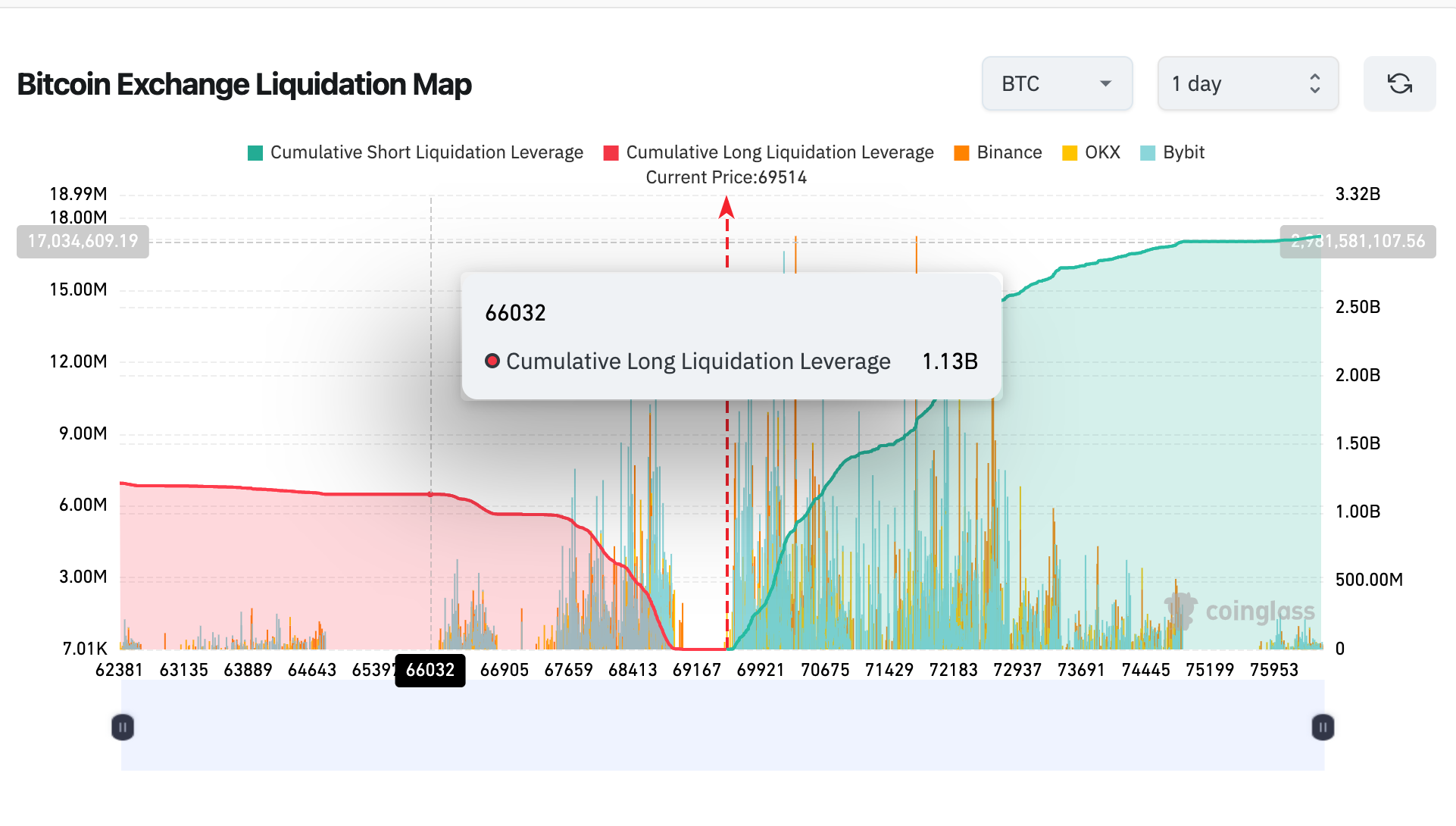Click the range slider track below the chart
This screenshot has height=826, width=1456.
tap(720, 727)
